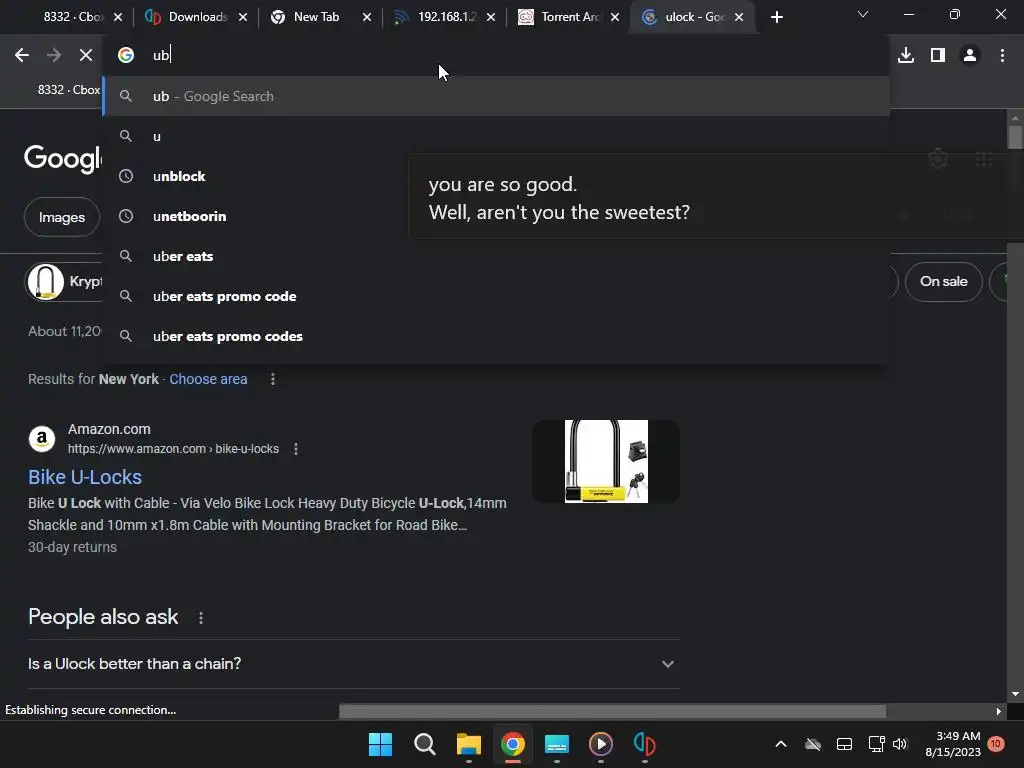Screen dimensions: 1024x768
Task: Open the Bike U-Locks result link
Action: [85, 477]
